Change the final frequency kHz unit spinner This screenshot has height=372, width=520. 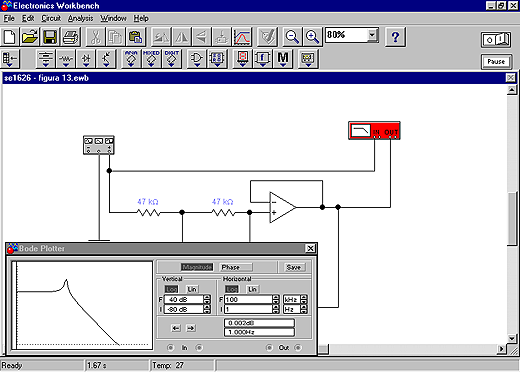[x=304, y=299]
